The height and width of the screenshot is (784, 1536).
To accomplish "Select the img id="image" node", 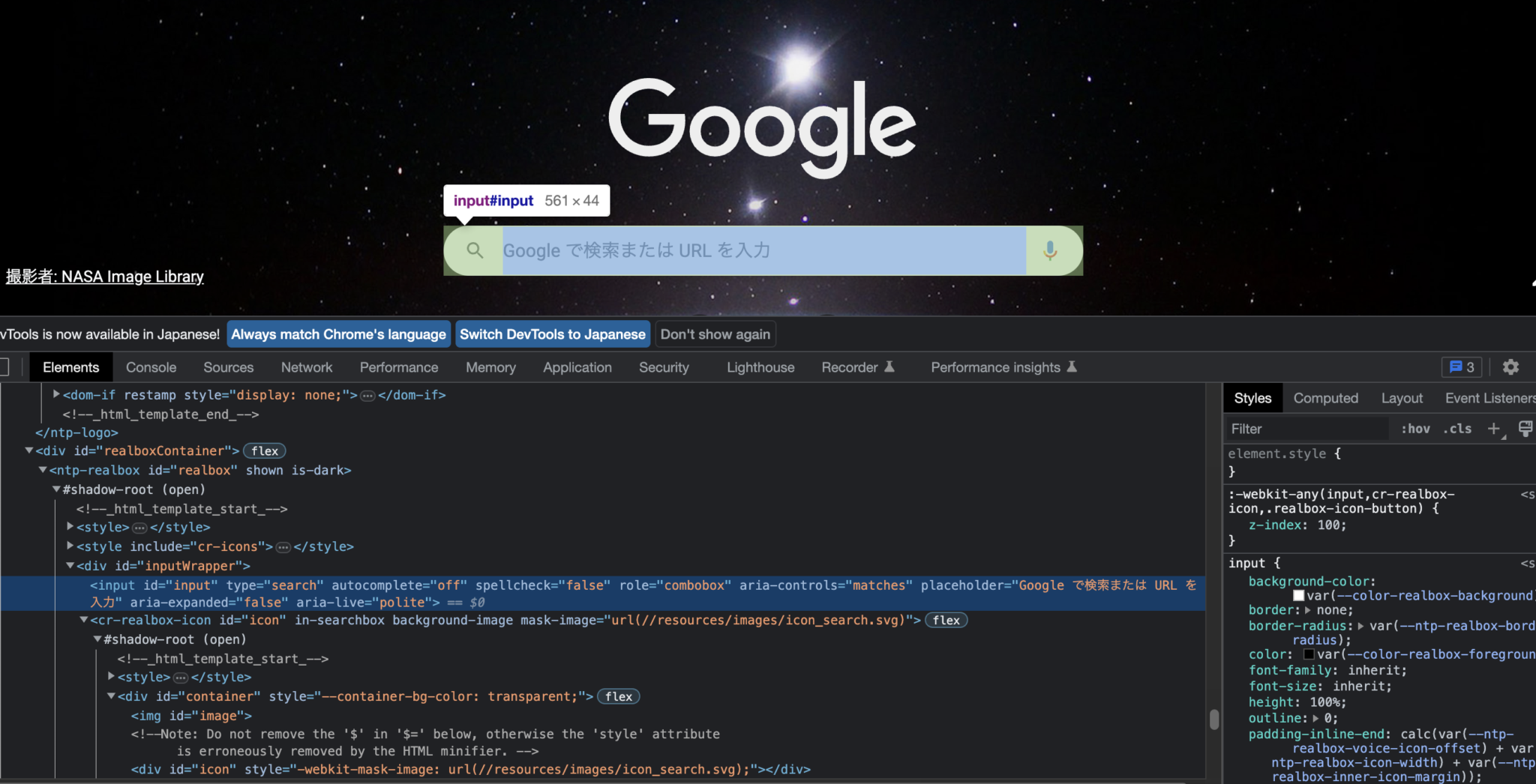I will pyautogui.click(x=191, y=716).
